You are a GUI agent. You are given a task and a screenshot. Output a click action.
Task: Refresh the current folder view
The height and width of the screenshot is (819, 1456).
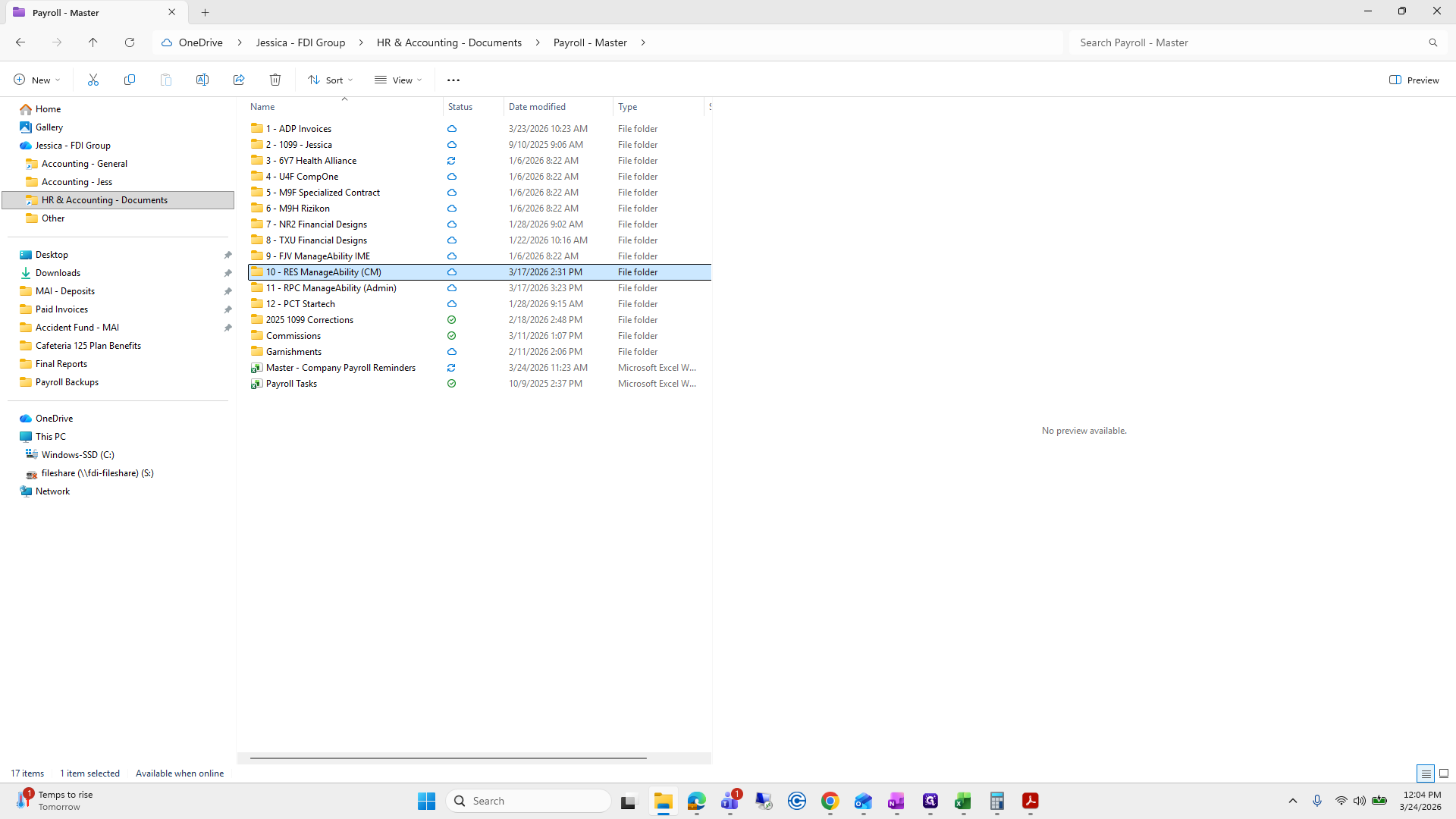(130, 42)
